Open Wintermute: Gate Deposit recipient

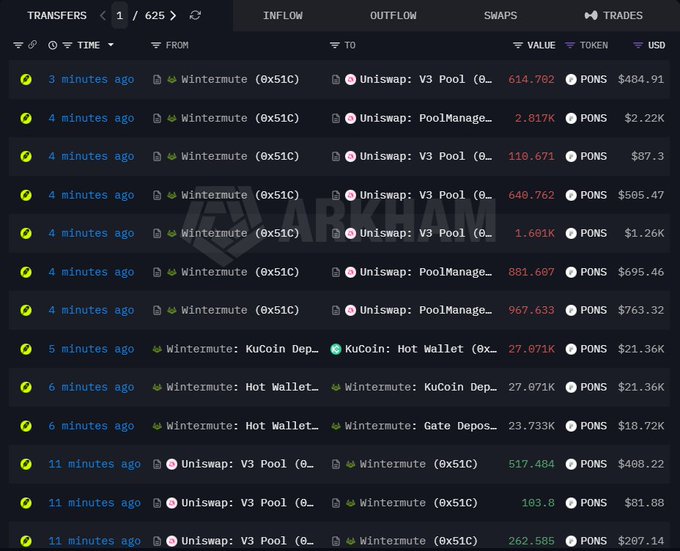tap(421, 426)
